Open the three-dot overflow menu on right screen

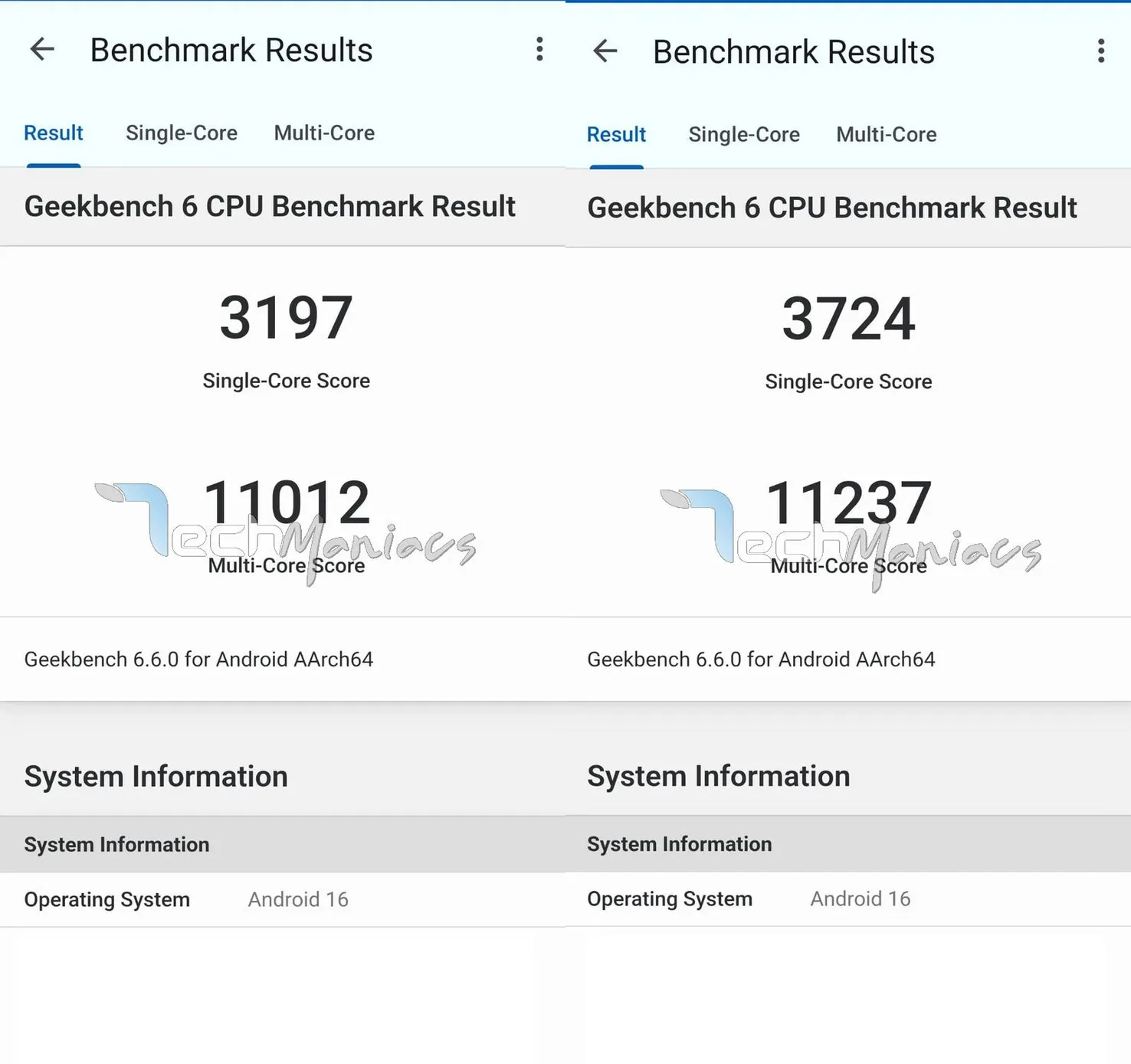point(1101,51)
